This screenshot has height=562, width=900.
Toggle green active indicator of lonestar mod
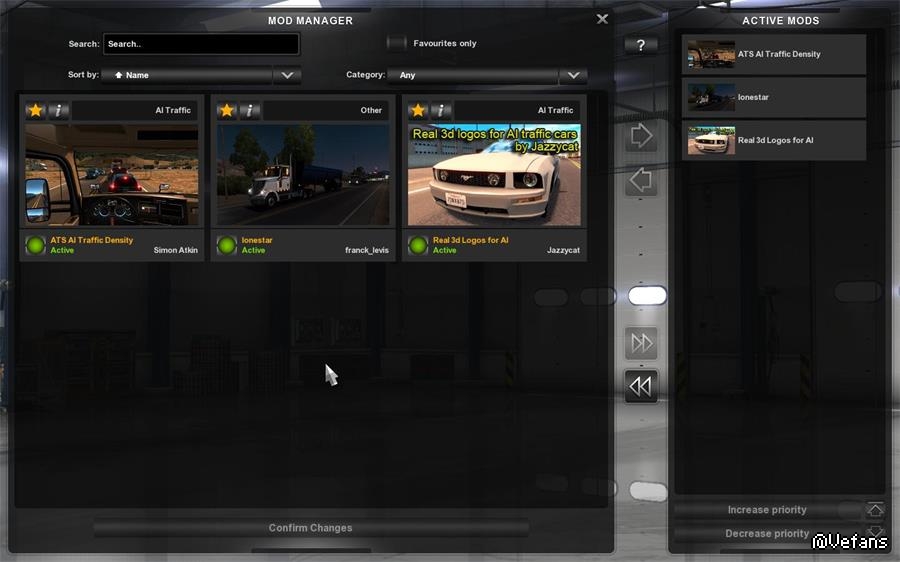pos(227,245)
